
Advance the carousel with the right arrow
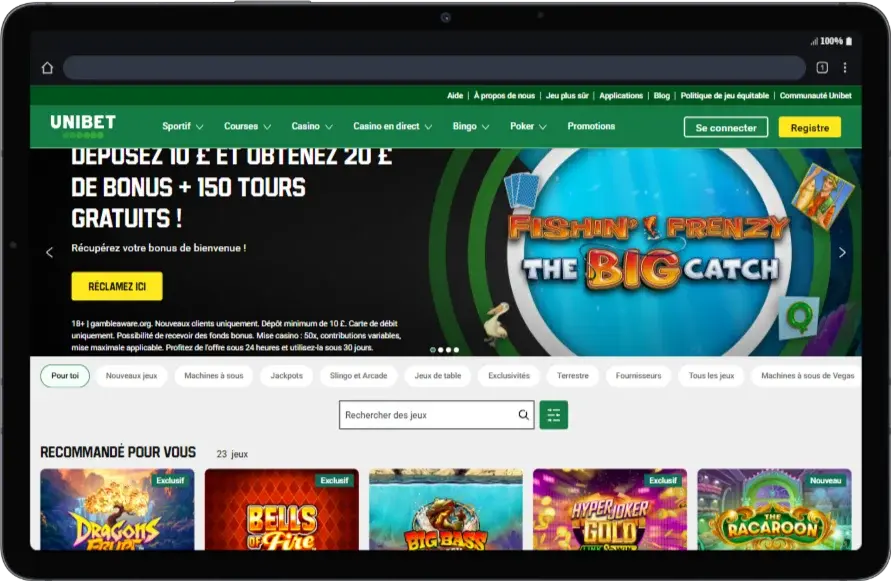point(842,253)
